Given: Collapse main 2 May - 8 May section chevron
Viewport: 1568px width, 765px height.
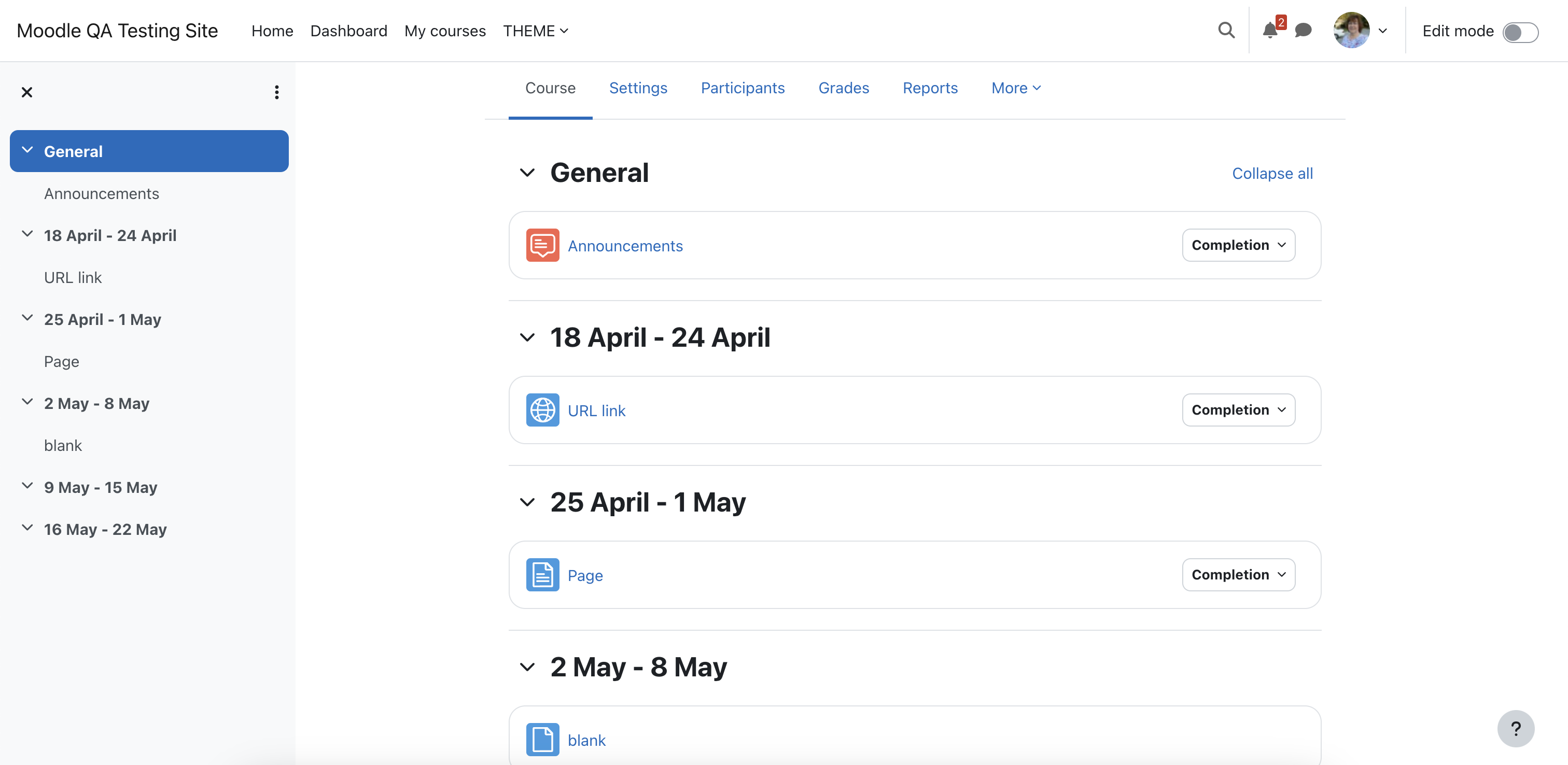Looking at the screenshot, I should (527, 667).
